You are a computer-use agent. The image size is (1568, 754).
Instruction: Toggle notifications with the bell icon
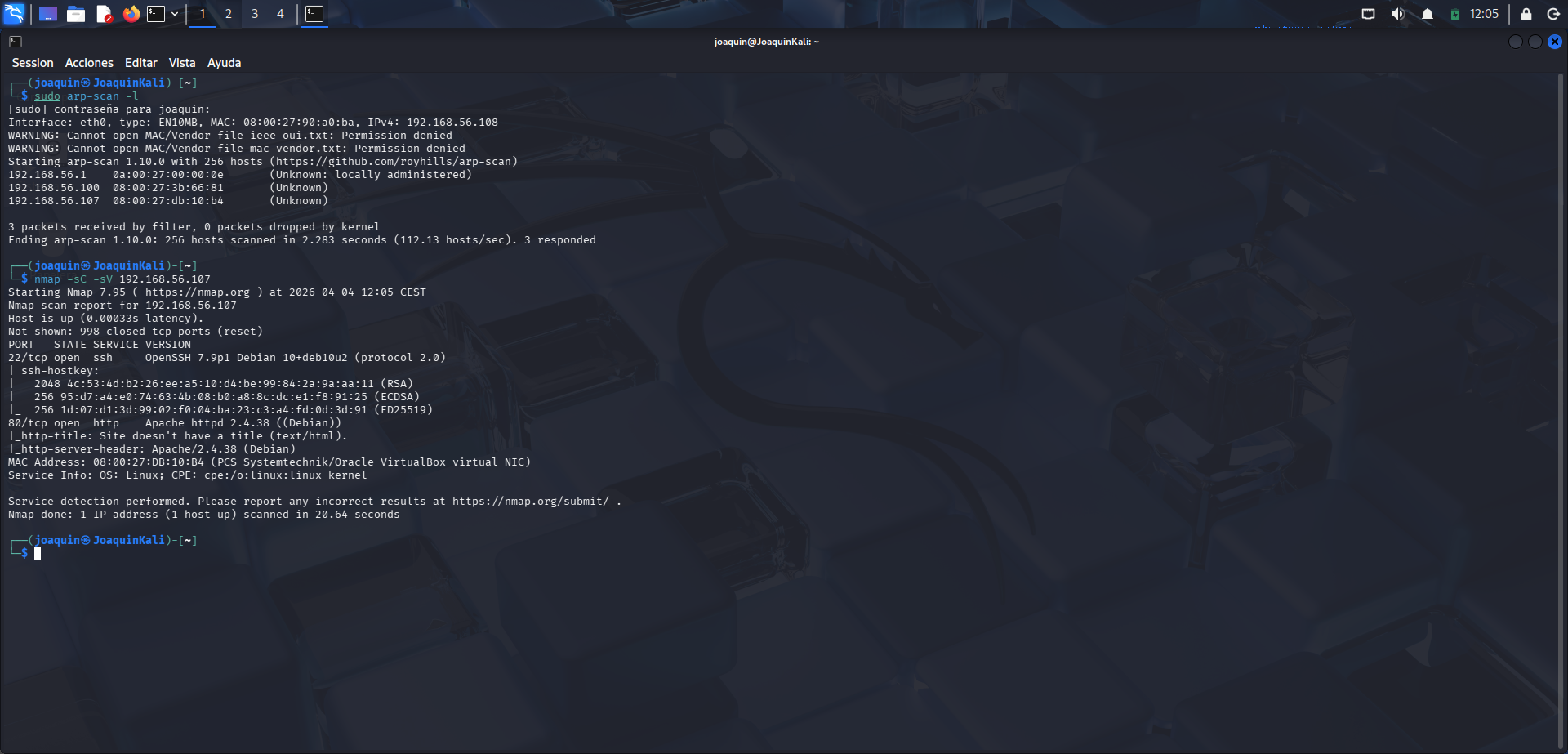(x=1428, y=14)
